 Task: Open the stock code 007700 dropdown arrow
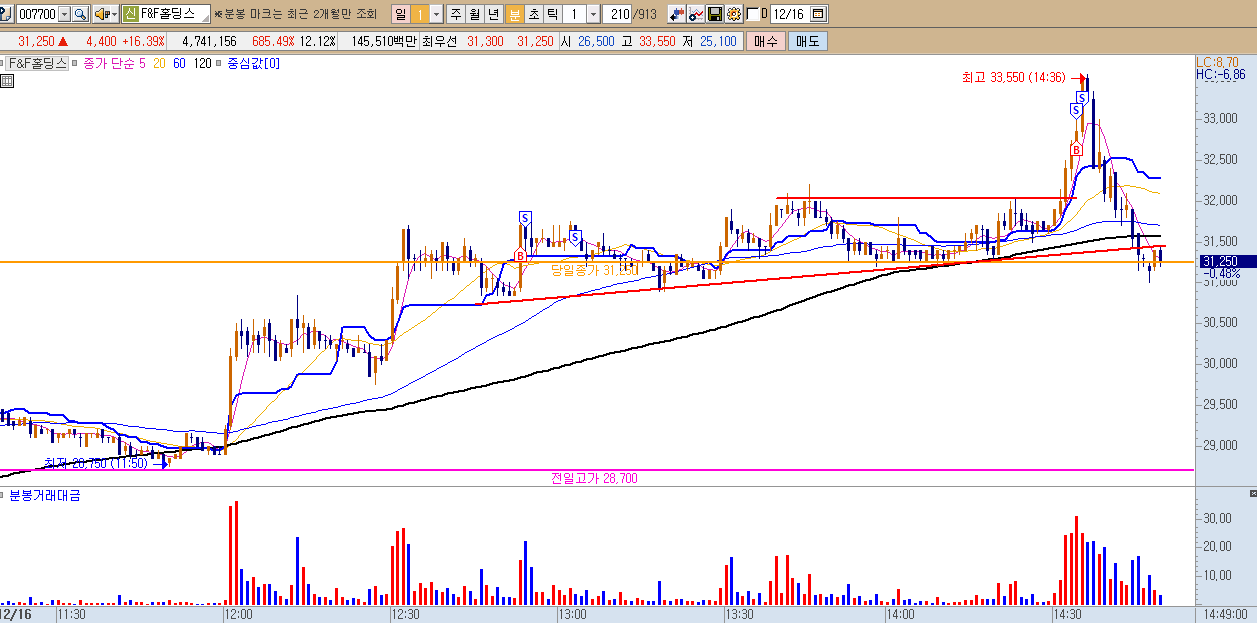[x=65, y=14]
